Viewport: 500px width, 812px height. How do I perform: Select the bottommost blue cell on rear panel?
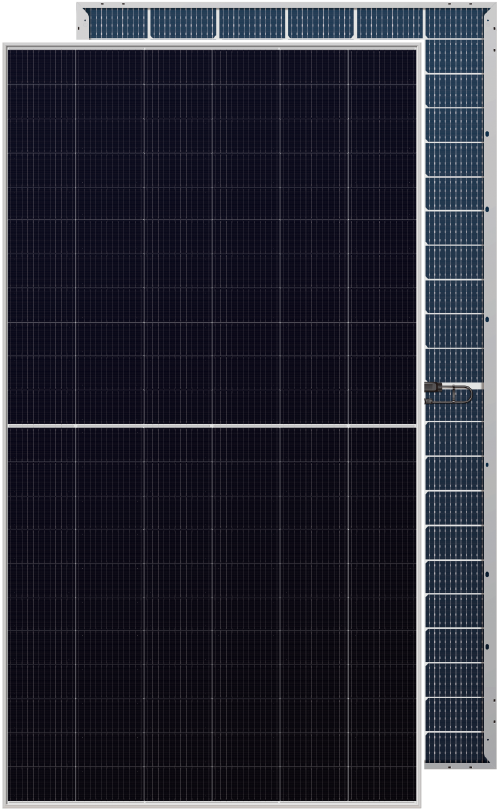(454, 748)
